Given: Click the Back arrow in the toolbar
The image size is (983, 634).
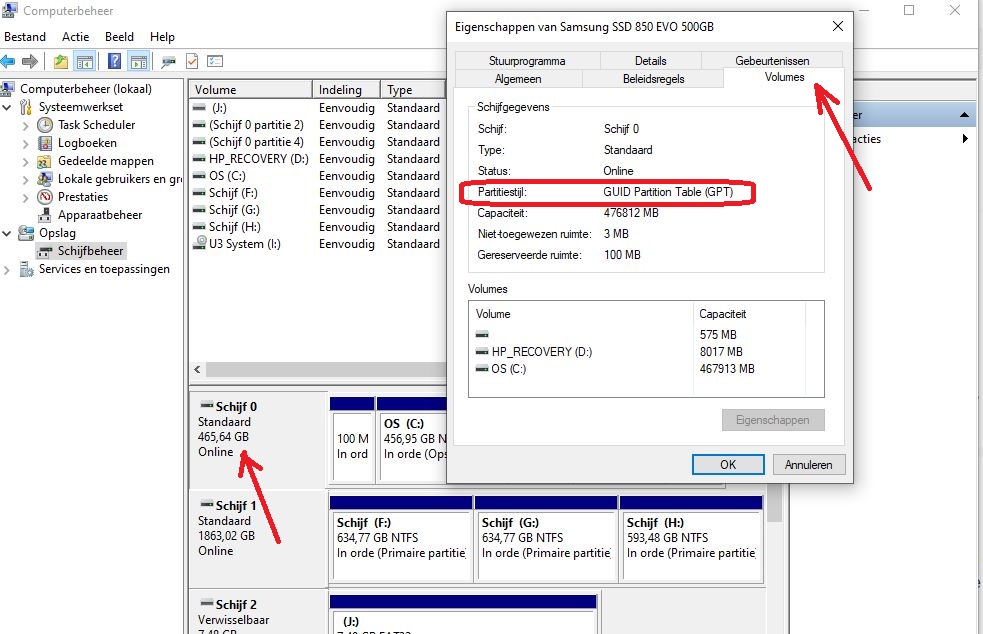Looking at the screenshot, I should click(x=9, y=62).
